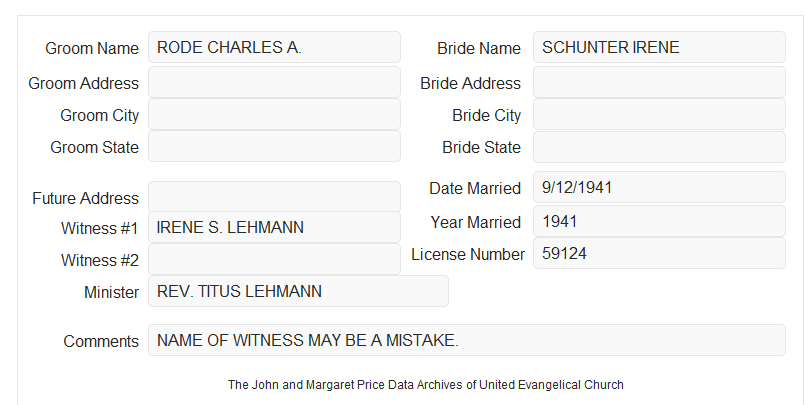Select the Bride Name input field
This screenshot has width=805, height=405.
tap(659, 47)
